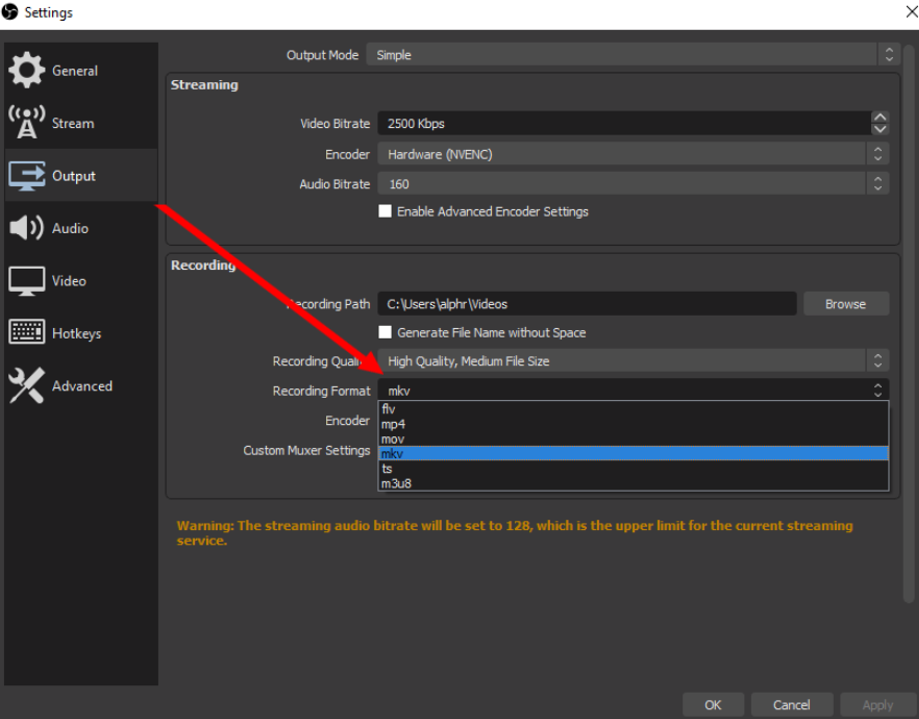Viewport: 919px width, 719px height.
Task: Select the Stream antenna icon
Action: point(26,122)
